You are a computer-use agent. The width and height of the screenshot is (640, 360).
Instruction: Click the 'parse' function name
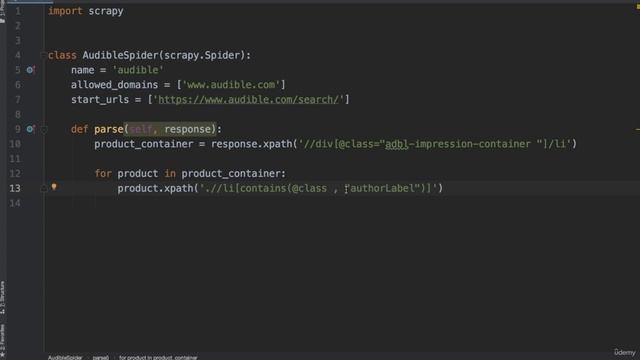click(109, 129)
